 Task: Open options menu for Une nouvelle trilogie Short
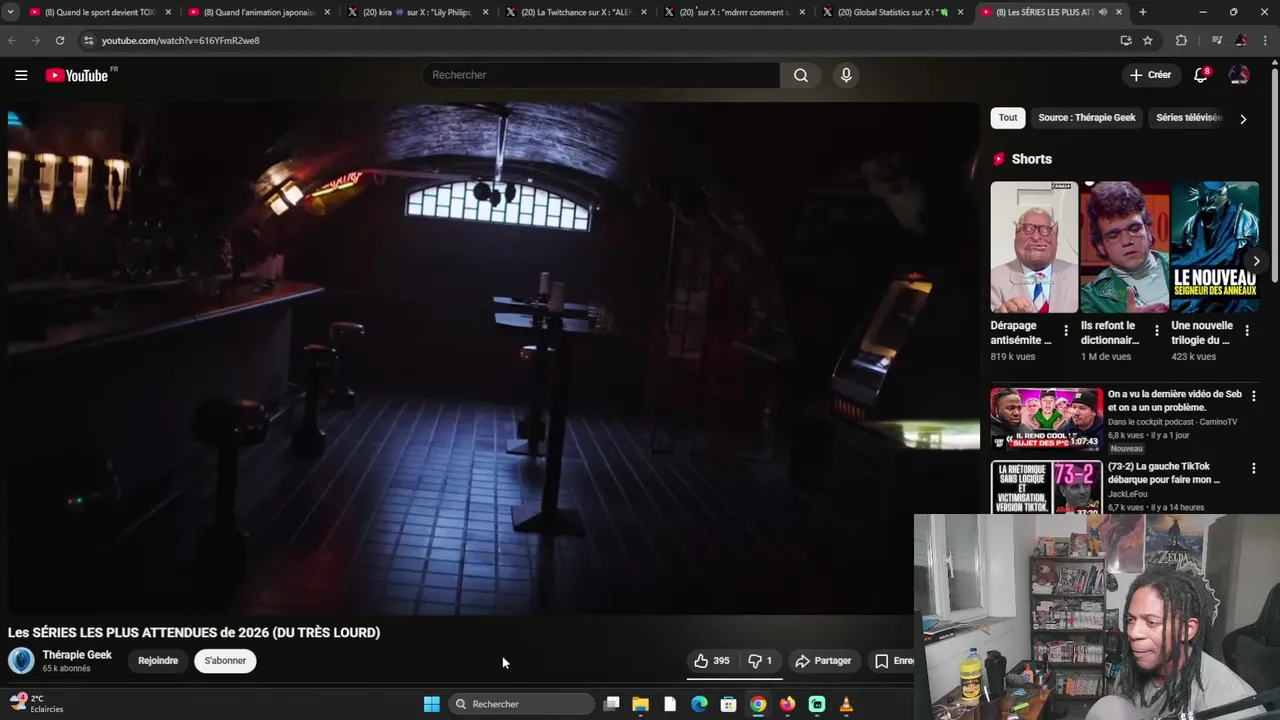[1247, 330]
